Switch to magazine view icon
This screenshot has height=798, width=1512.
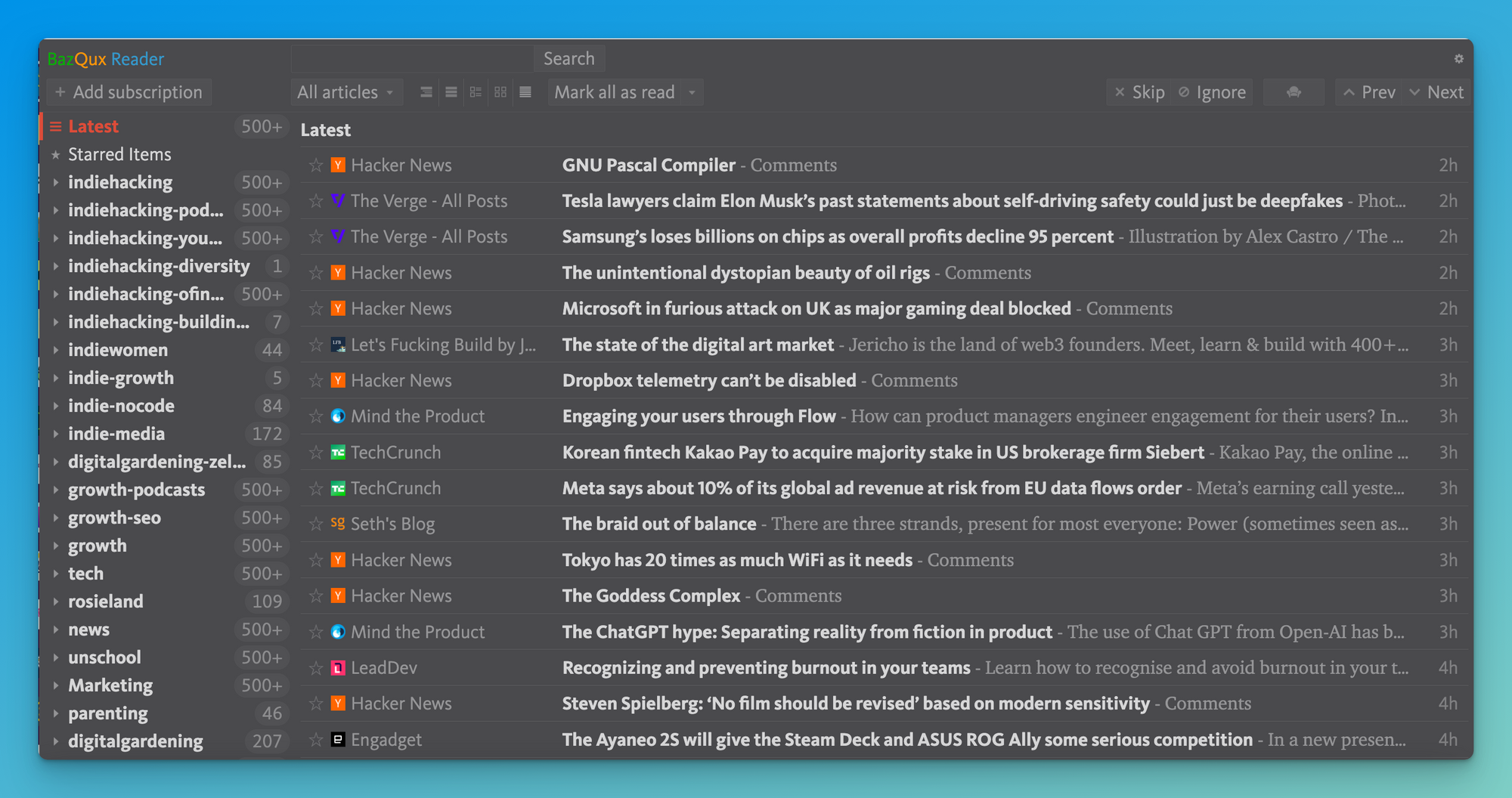point(476,92)
